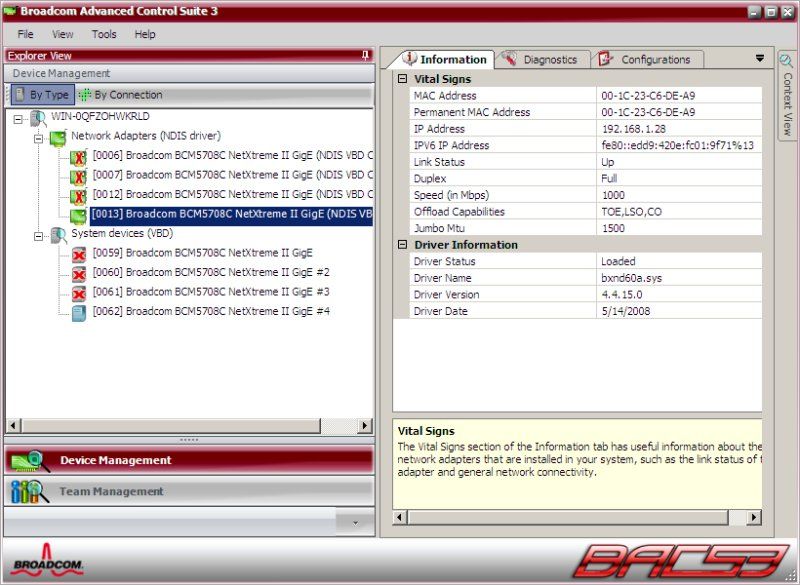
Task: Switch the tree to By Connection view
Action: point(120,95)
